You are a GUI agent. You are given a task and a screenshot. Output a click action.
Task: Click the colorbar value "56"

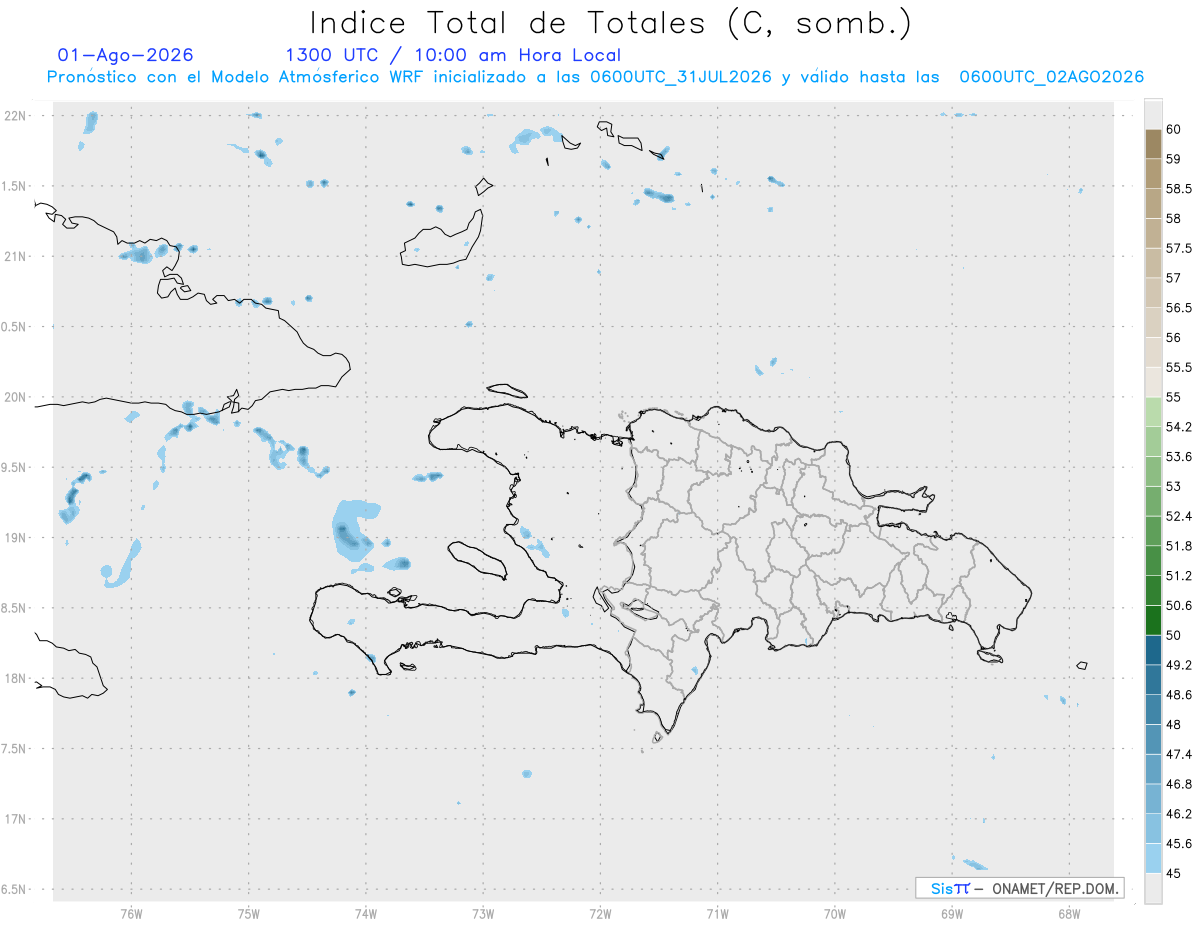point(1174,337)
